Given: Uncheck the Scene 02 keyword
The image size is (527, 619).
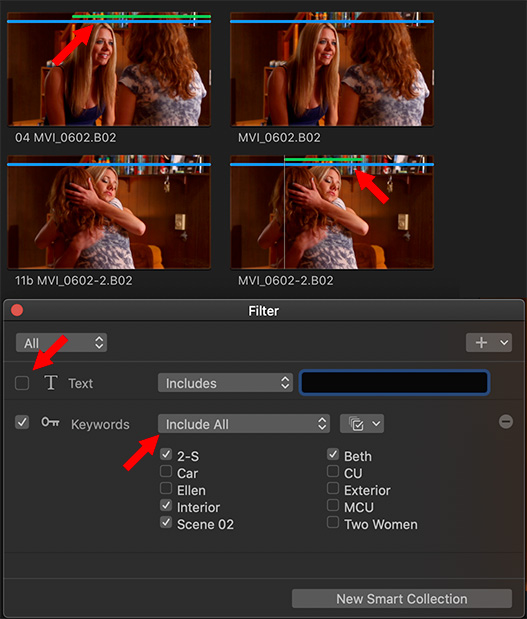Looking at the screenshot, I should pos(166,522).
